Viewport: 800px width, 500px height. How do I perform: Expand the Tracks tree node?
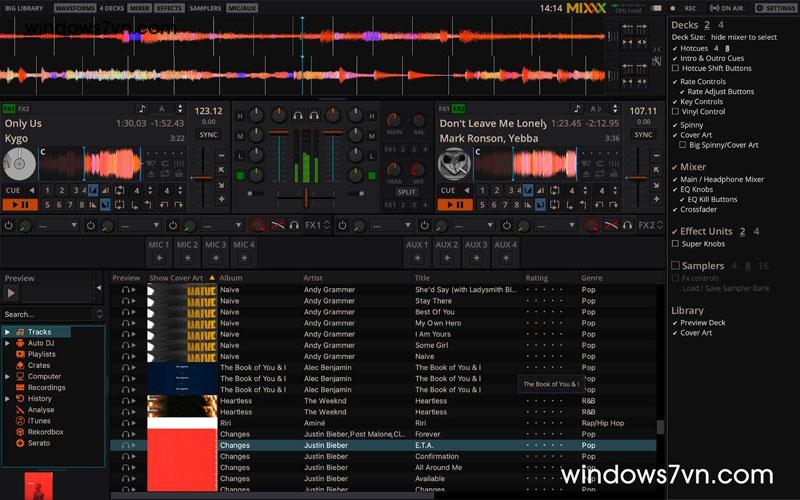[7, 332]
